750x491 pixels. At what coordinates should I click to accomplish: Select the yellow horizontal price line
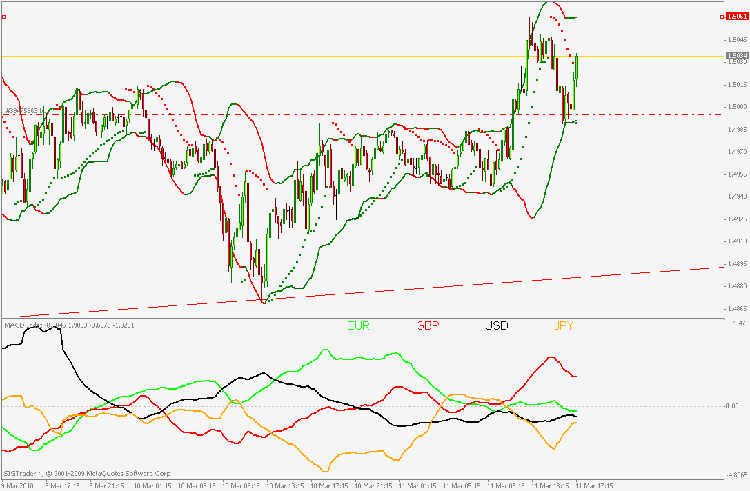(x=364, y=56)
